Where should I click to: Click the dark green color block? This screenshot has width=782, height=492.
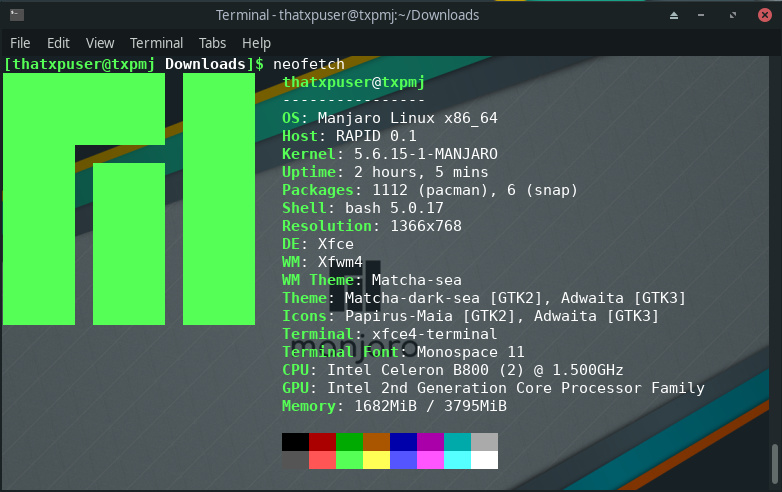click(350, 442)
